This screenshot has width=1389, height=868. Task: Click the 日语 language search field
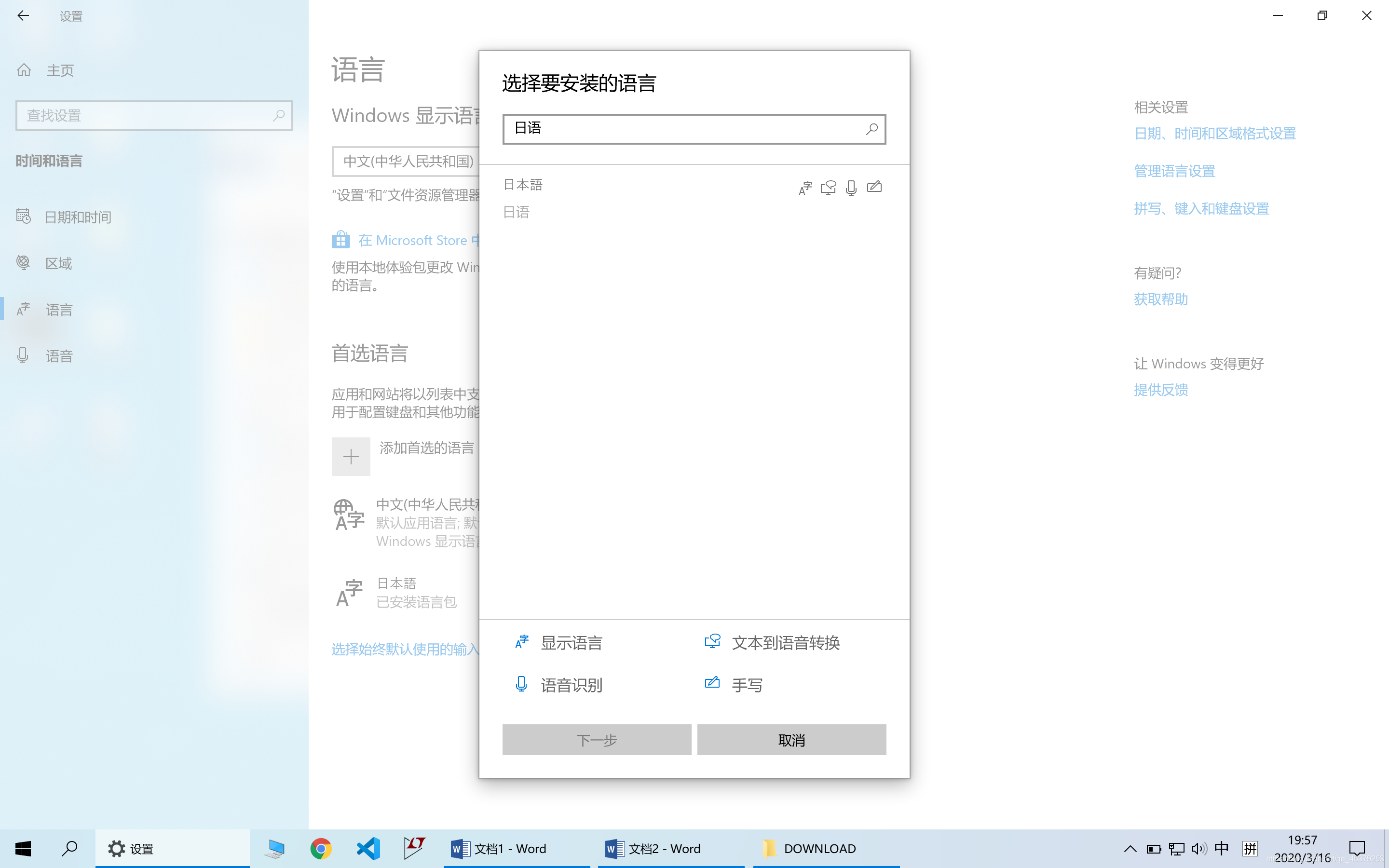[683, 129]
